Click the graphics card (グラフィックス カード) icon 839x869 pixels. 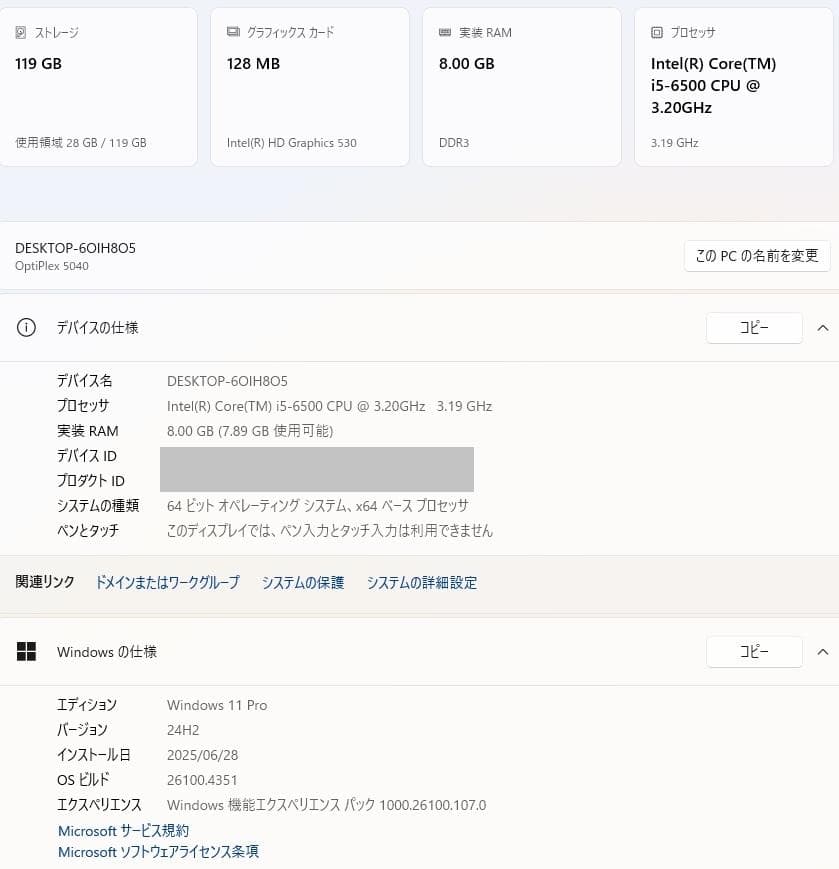click(x=233, y=33)
